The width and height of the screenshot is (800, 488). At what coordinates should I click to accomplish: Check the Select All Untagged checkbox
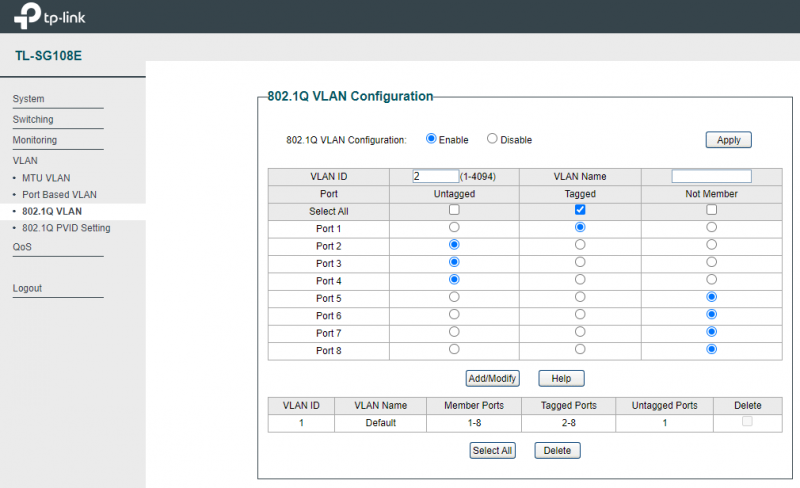pyautogui.click(x=454, y=210)
